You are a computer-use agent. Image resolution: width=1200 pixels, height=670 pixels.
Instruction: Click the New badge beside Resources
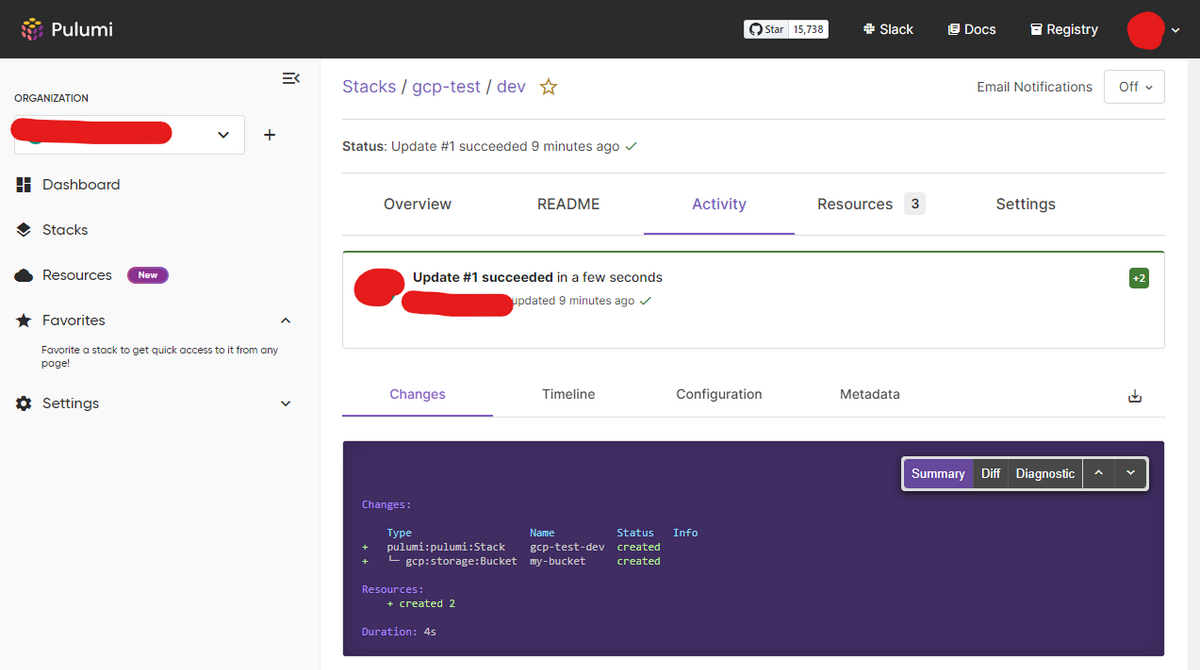coord(148,275)
